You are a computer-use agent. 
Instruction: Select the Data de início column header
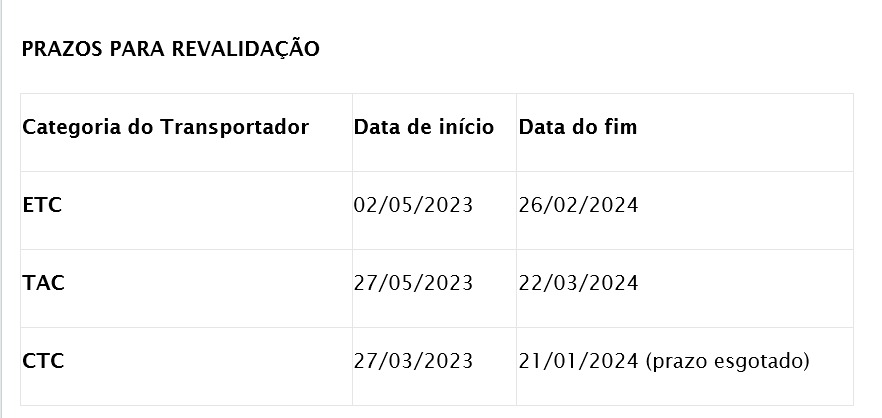423,127
